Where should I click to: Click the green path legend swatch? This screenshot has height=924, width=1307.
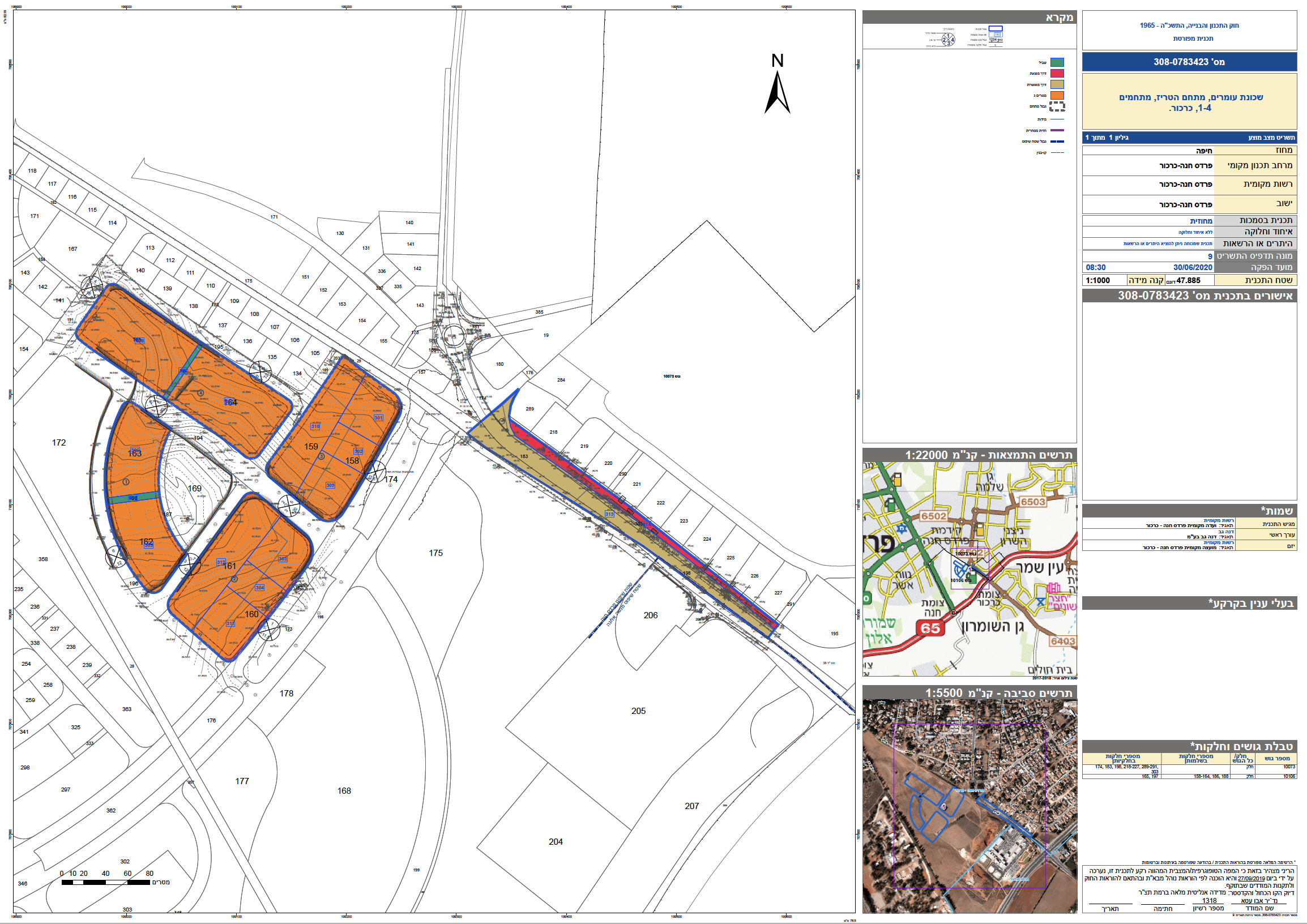pyautogui.click(x=1057, y=63)
